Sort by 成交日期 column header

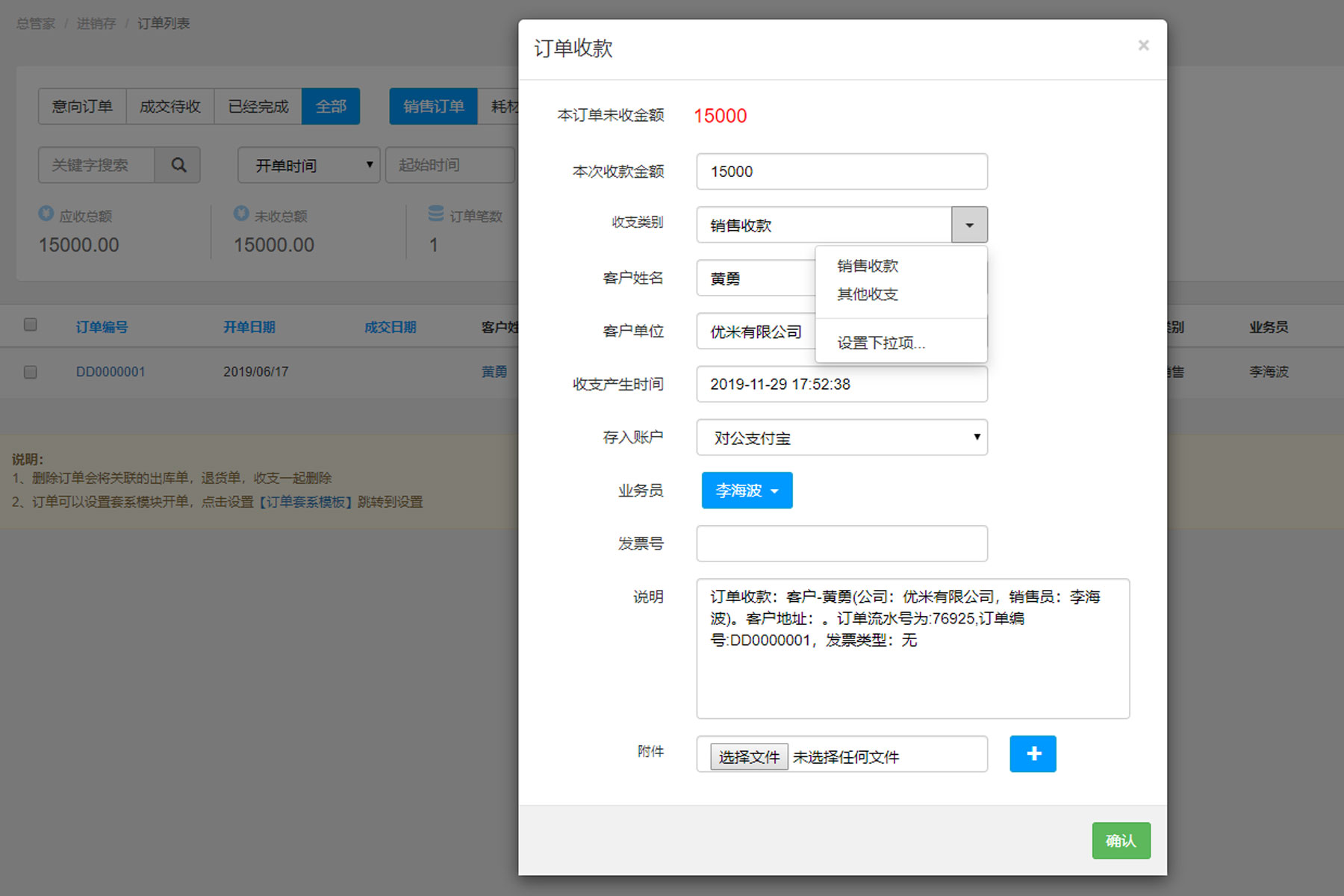pyautogui.click(x=391, y=327)
